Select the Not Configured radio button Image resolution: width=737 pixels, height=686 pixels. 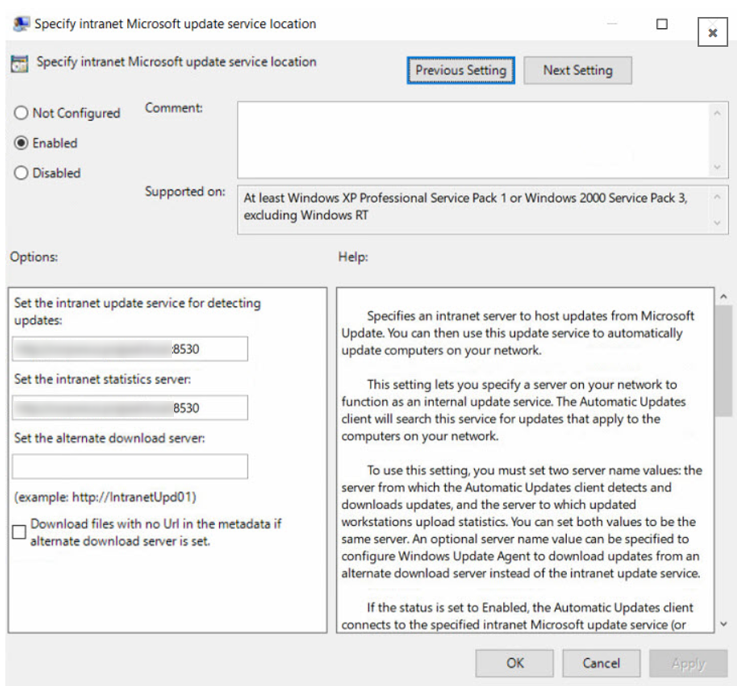tap(21, 113)
